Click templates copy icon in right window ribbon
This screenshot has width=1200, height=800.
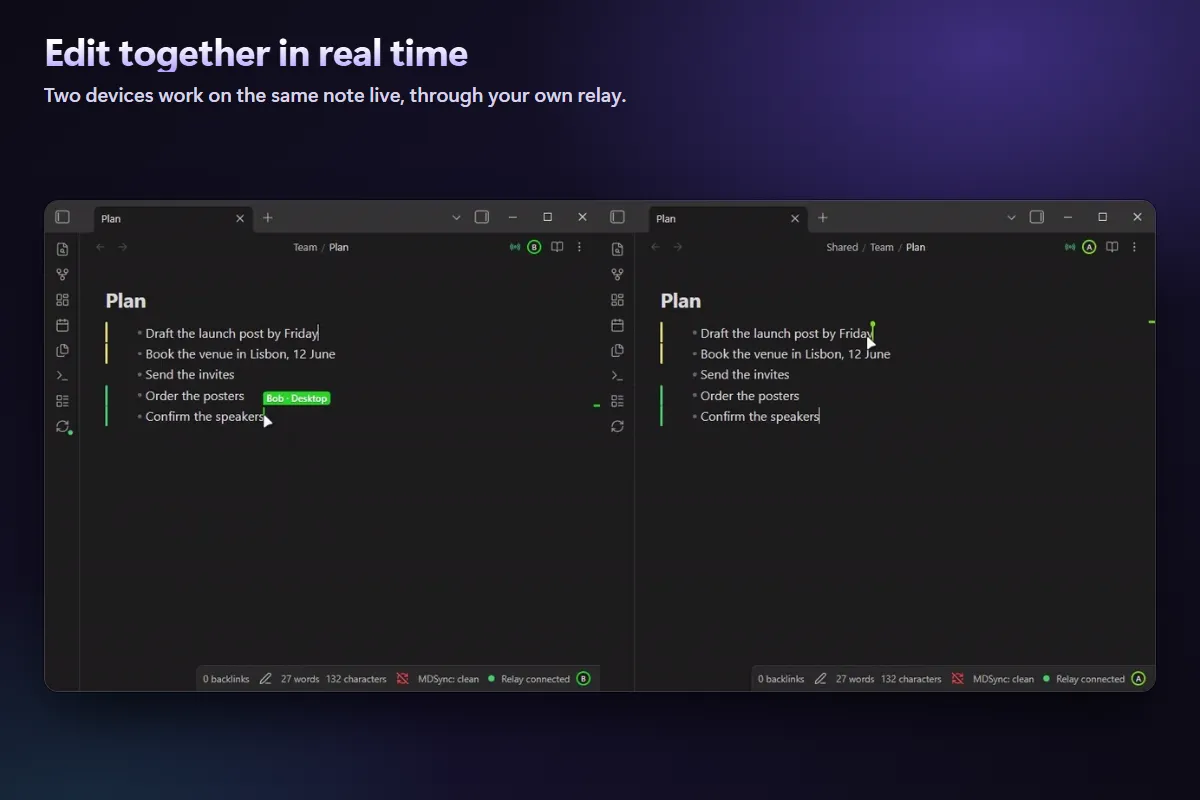pos(617,350)
